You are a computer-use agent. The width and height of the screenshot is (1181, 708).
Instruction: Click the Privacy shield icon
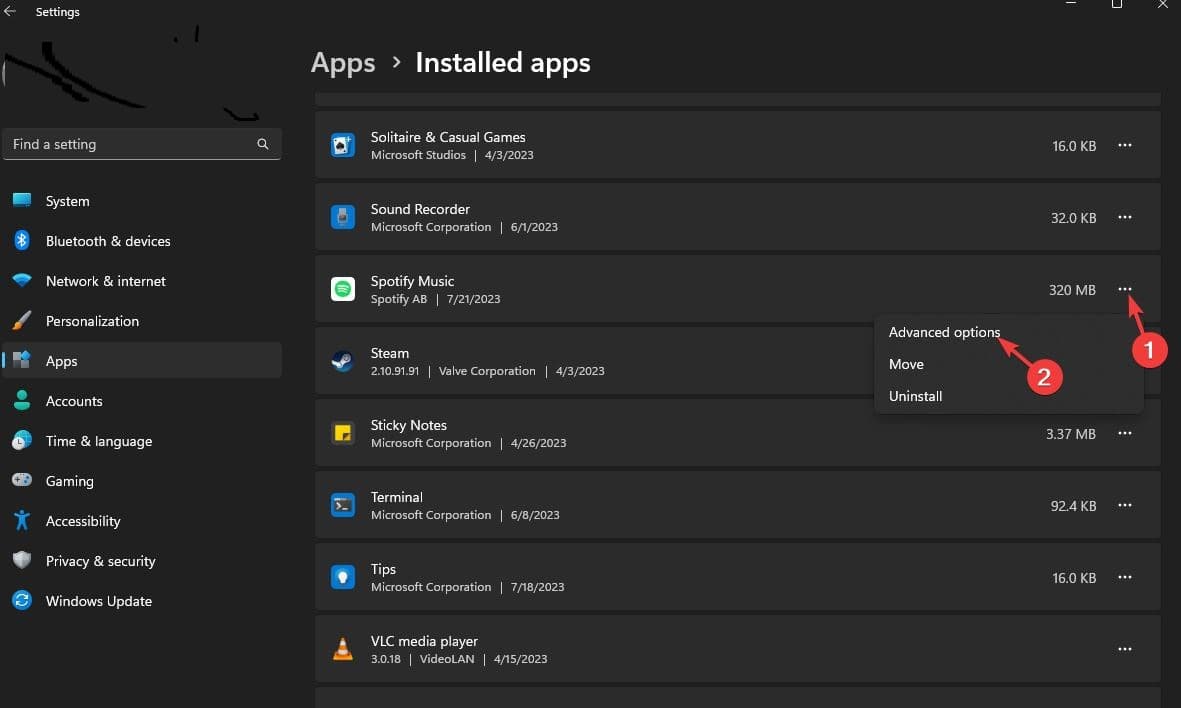(22, 560)
